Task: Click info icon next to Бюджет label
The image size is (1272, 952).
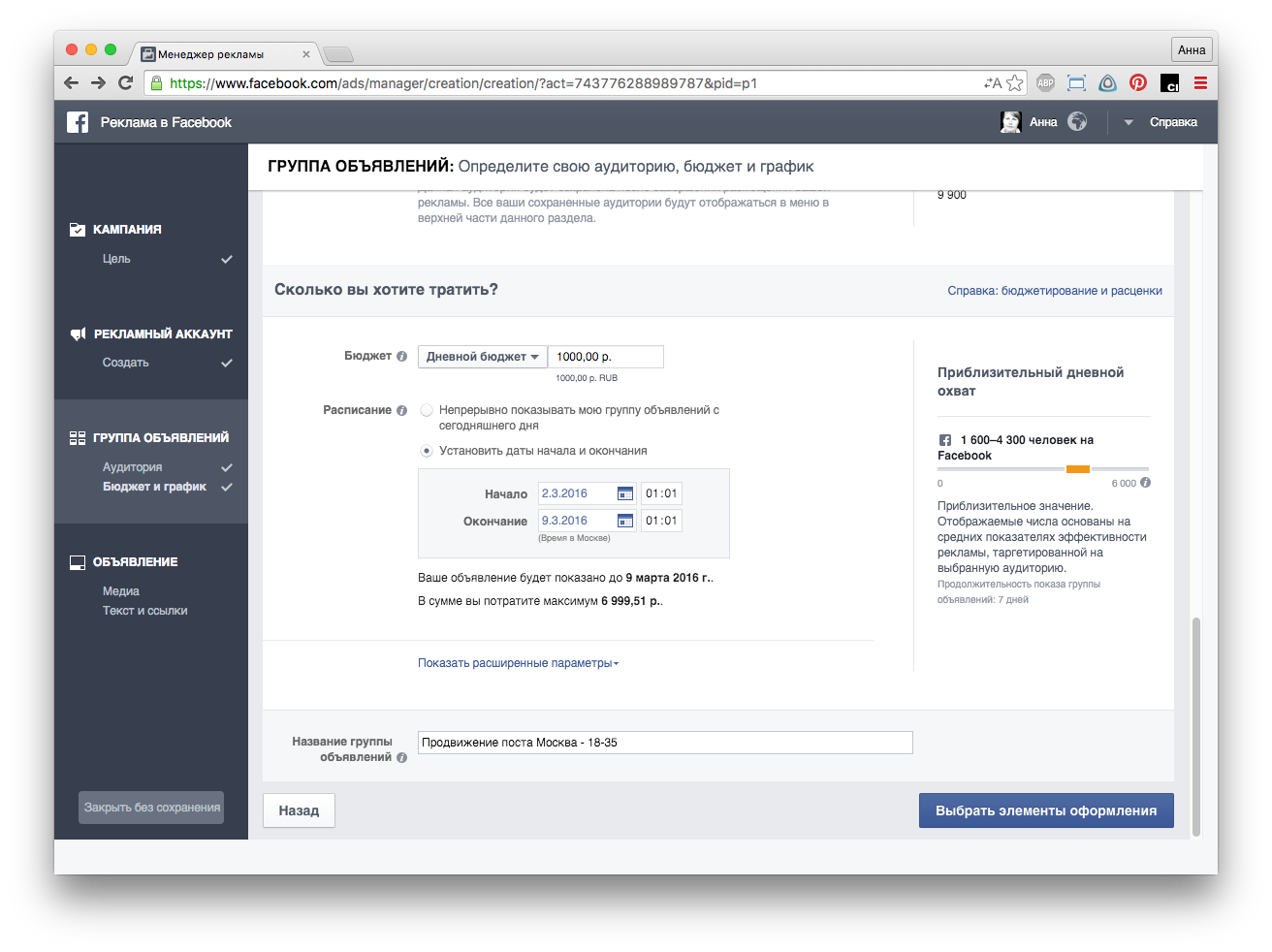Action: coord(401,357)
